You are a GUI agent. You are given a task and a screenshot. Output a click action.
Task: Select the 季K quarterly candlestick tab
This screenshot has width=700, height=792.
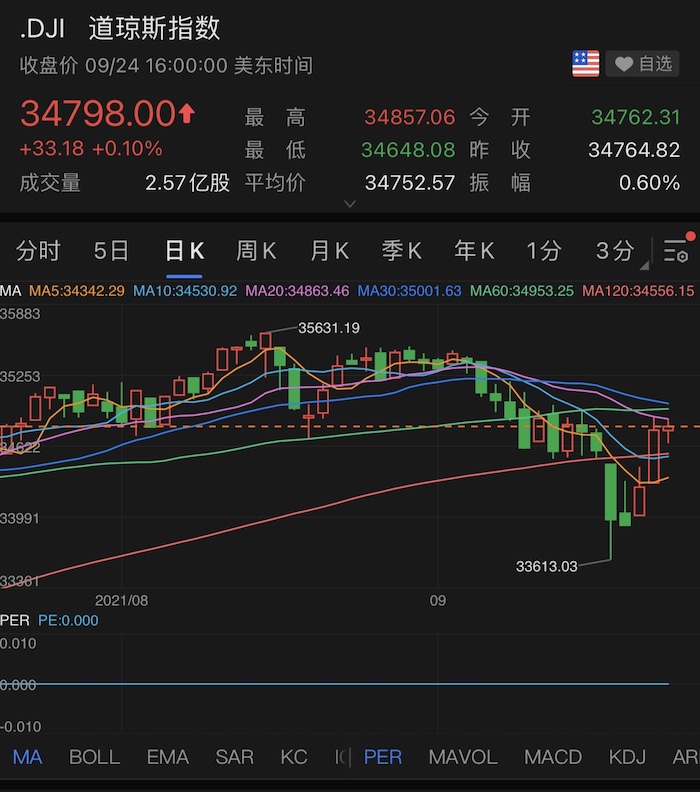pyautogui.click(x=402, y=251)
